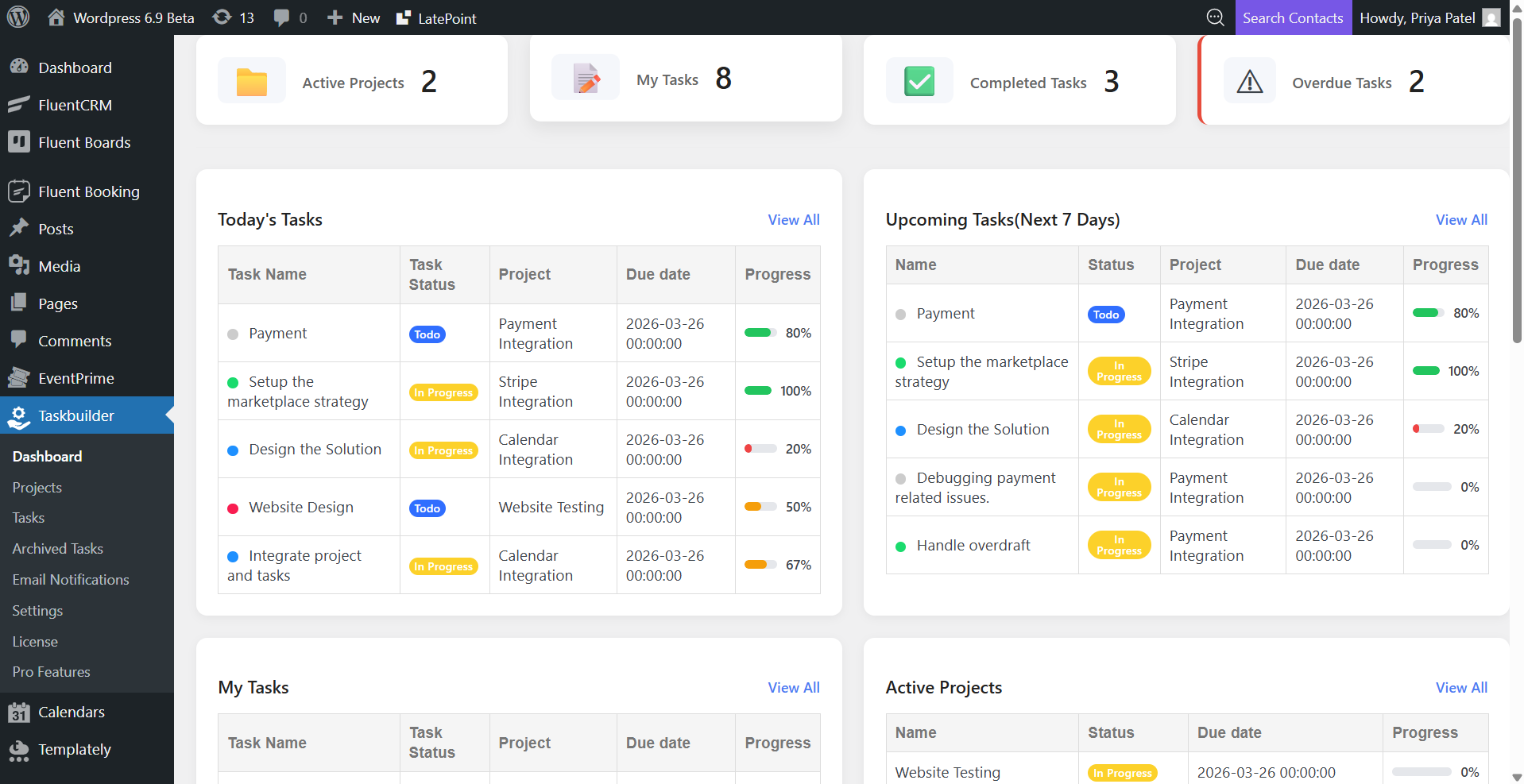Open LatePoint from the admin bar

435,17
